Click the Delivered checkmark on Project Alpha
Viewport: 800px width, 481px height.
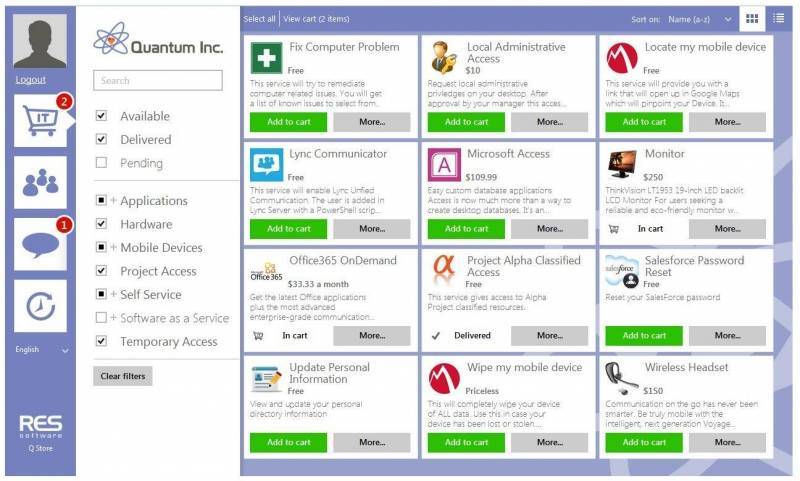[x=436, y=336]
